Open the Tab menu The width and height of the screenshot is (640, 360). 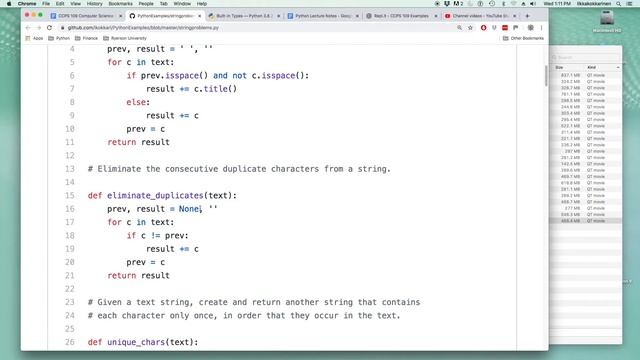[x=164, y=4]
